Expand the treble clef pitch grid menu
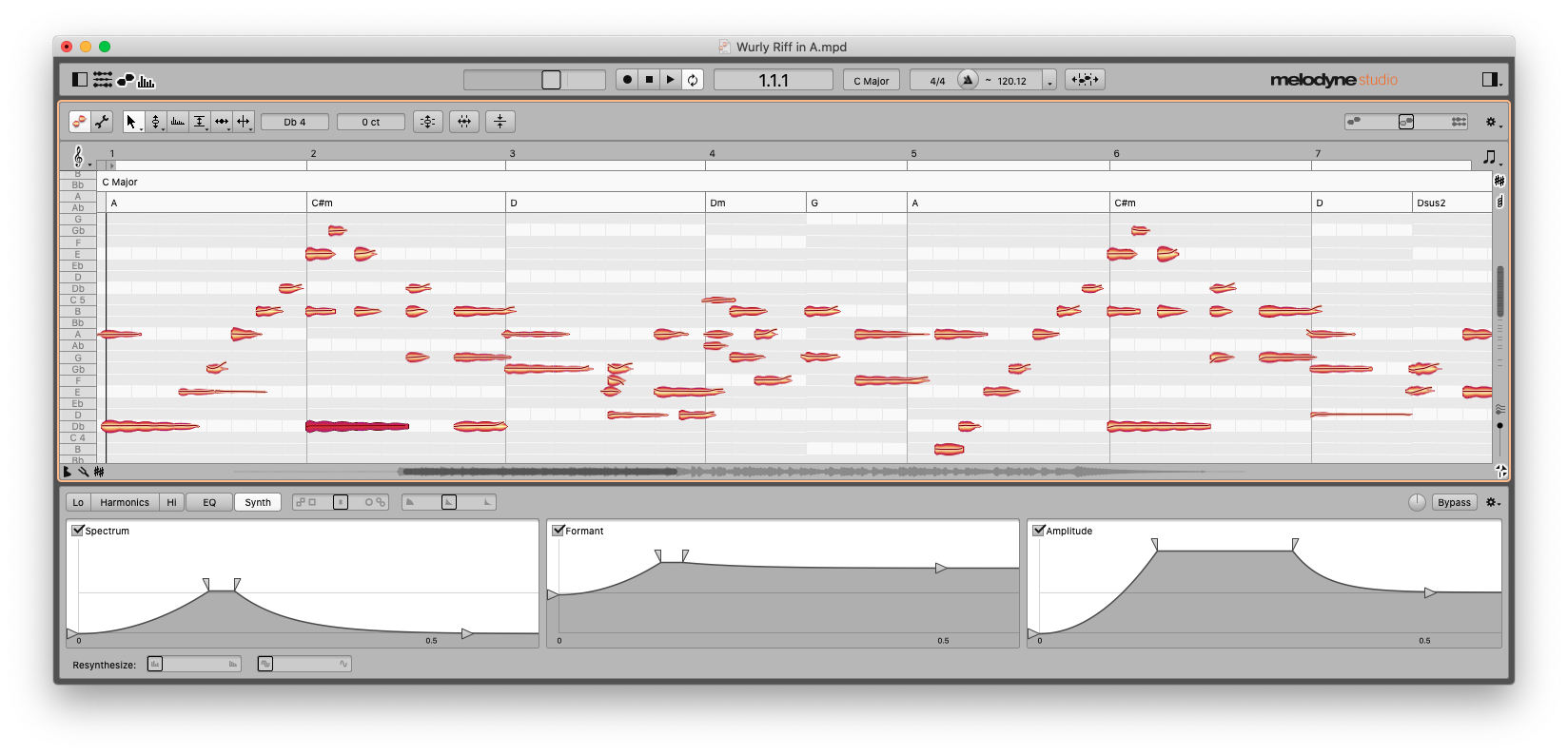 79,157
